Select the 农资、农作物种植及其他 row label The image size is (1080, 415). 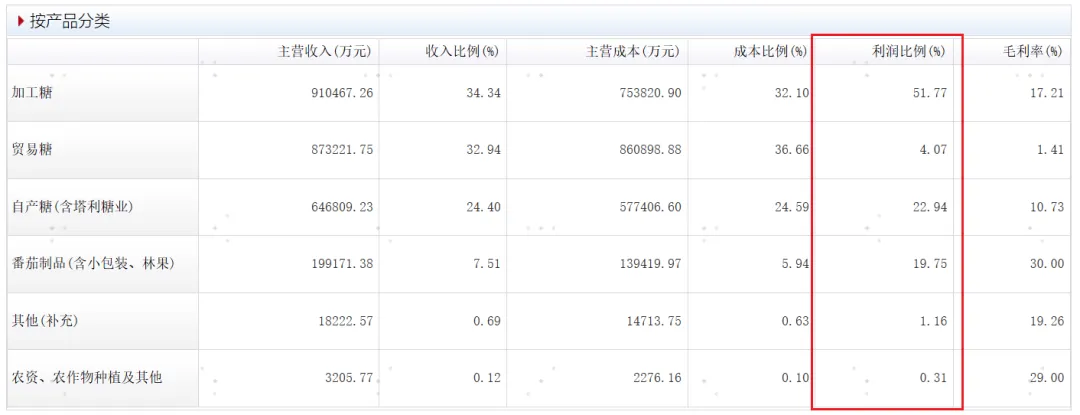point(87,377)
